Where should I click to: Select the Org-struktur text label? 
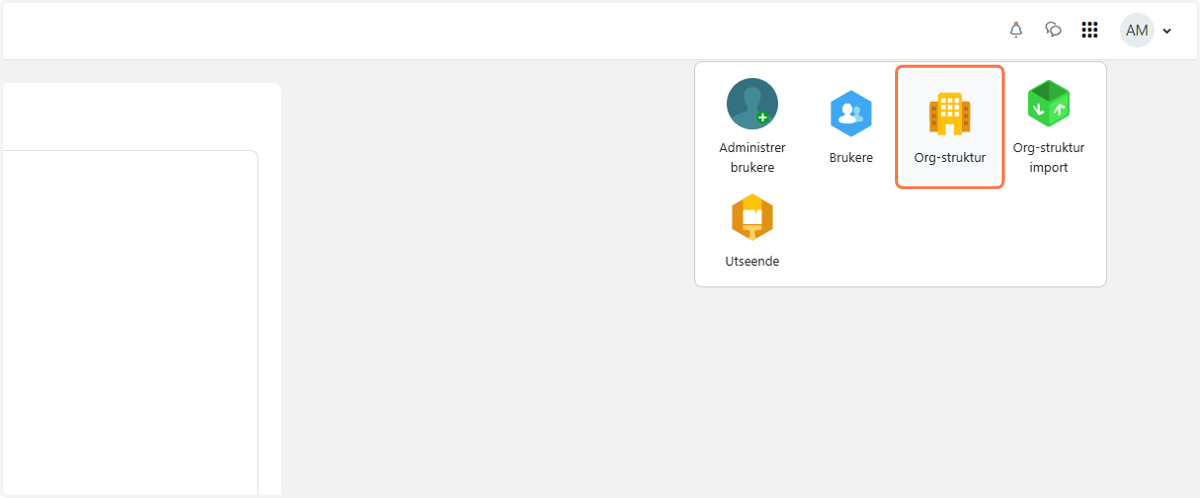tap(950, 158)
